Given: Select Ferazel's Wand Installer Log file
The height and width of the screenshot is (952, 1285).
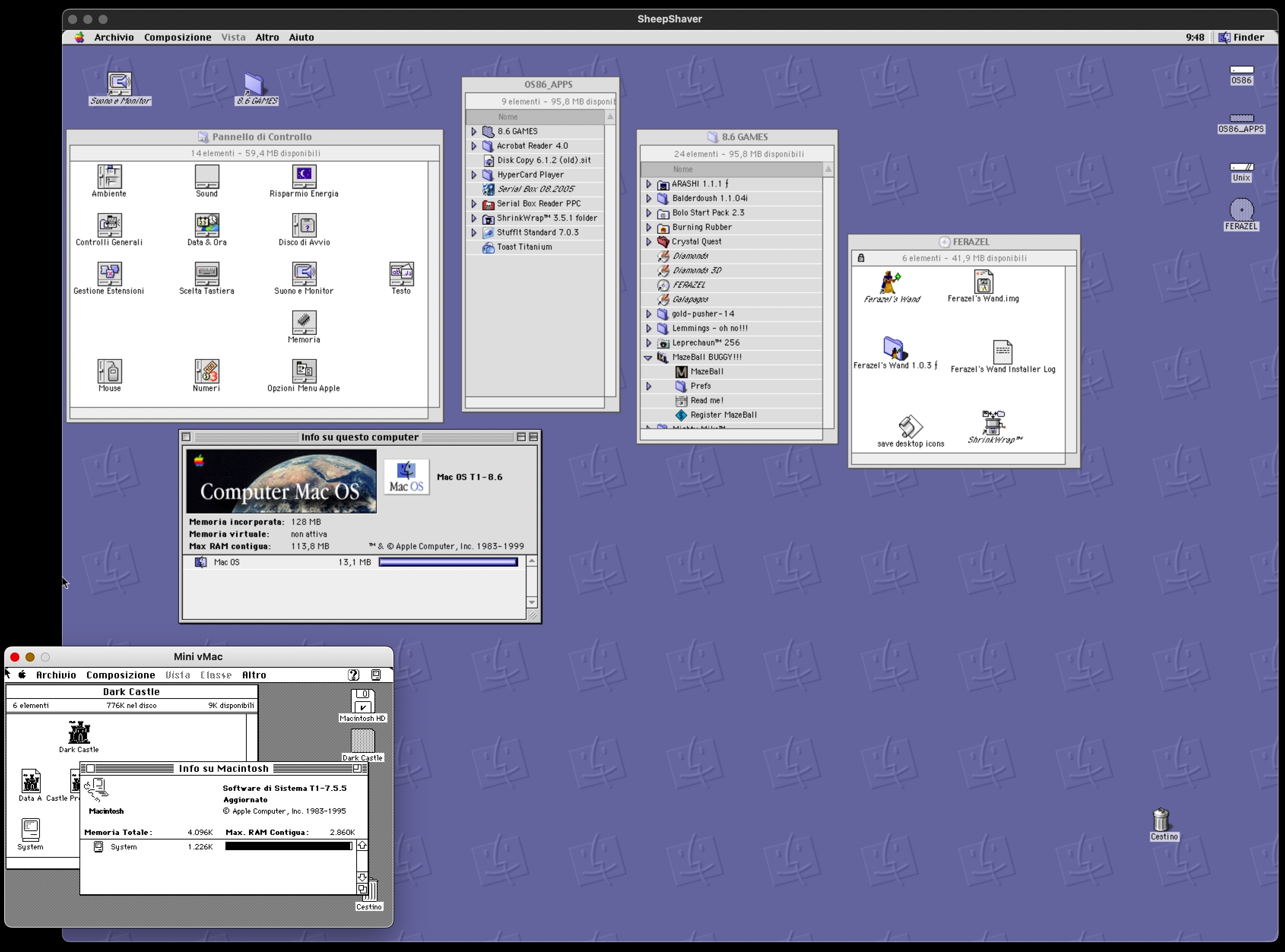Looking at the screenshot, I should (x=1003, y=352).
